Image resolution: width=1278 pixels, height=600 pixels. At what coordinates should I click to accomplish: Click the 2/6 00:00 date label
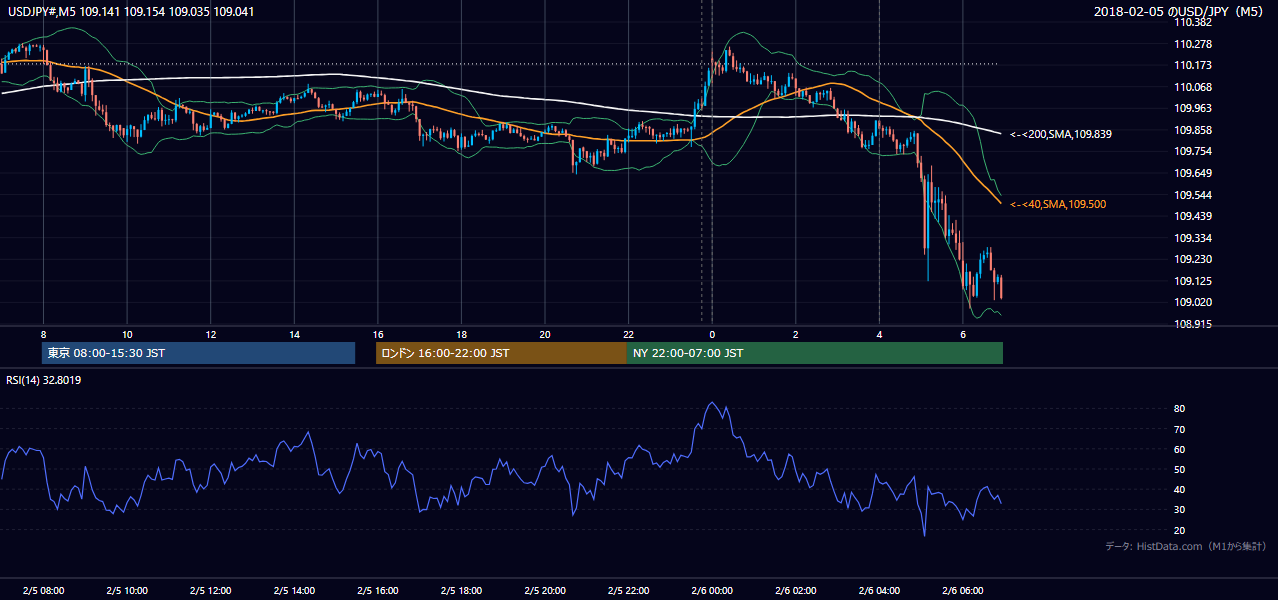pos(712,590)
